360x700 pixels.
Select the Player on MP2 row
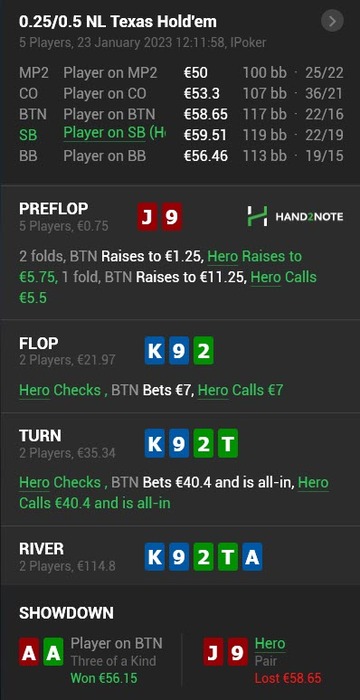[x=181, y=73]
